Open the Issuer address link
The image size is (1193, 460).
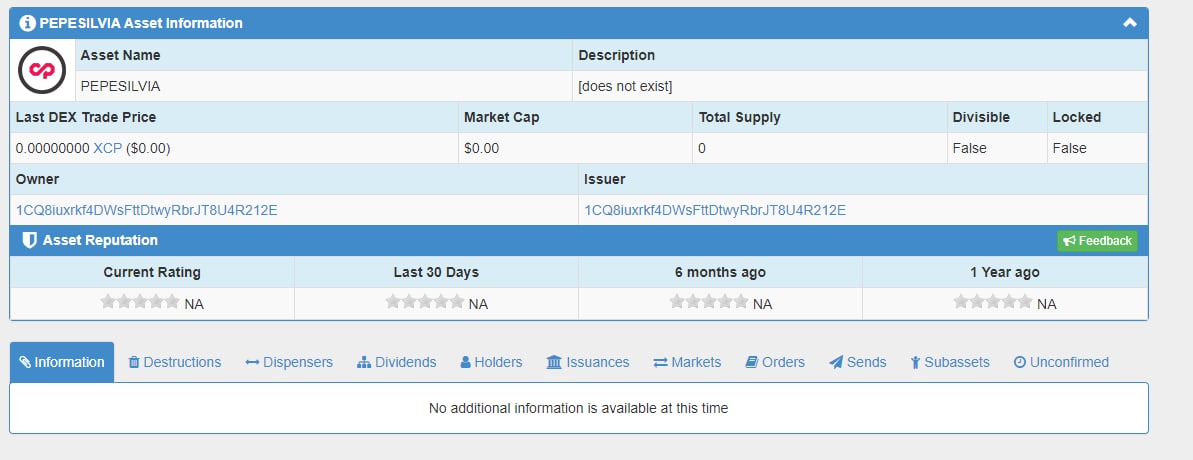pyautogui.click(x=715, y=210)
